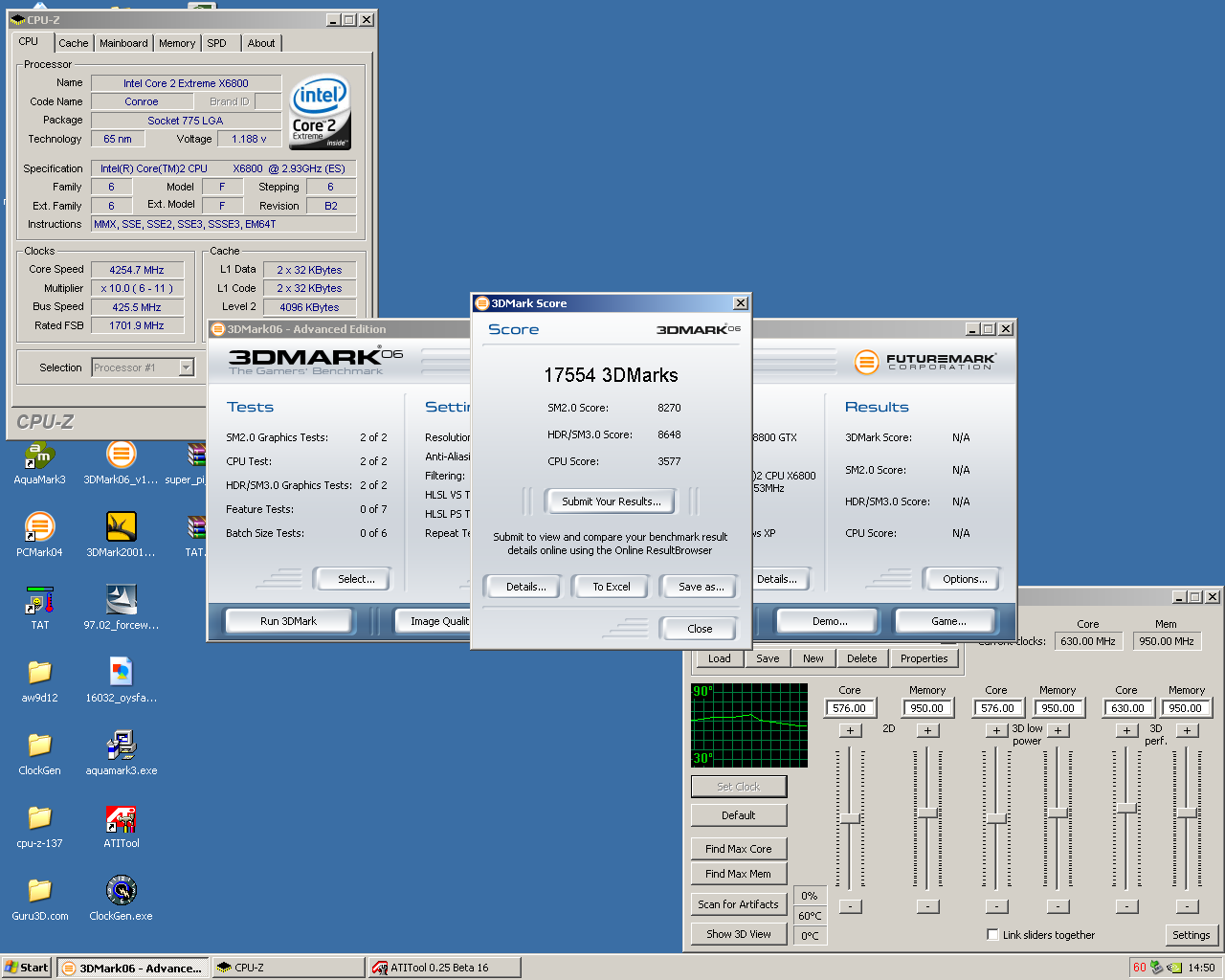Switch to ATITool 0.25 Beta 16 taskbar item
The width and height of the screenshot is (1225, 980).
pyautogui.click(x=443, y=968)
